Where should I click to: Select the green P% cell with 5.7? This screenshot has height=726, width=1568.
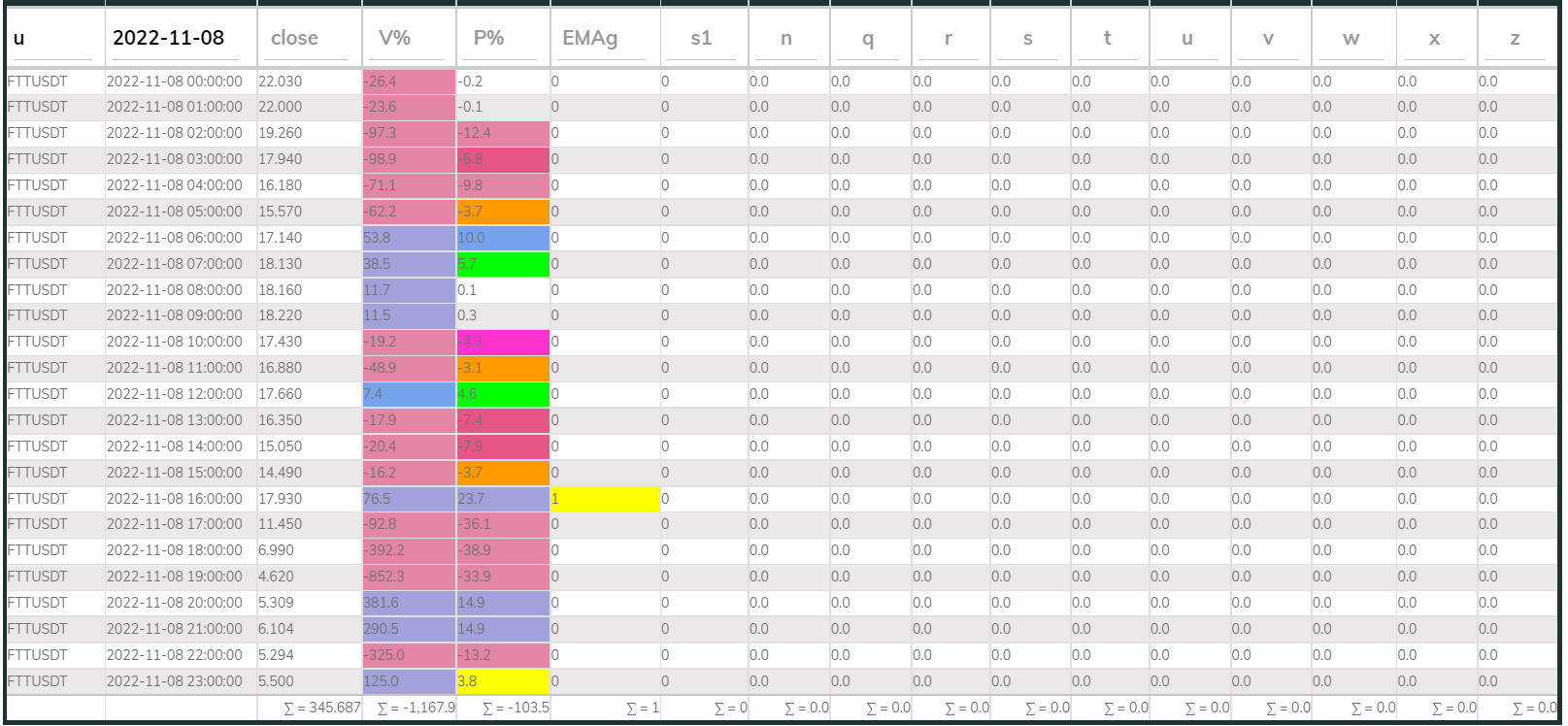click(503, 264)
